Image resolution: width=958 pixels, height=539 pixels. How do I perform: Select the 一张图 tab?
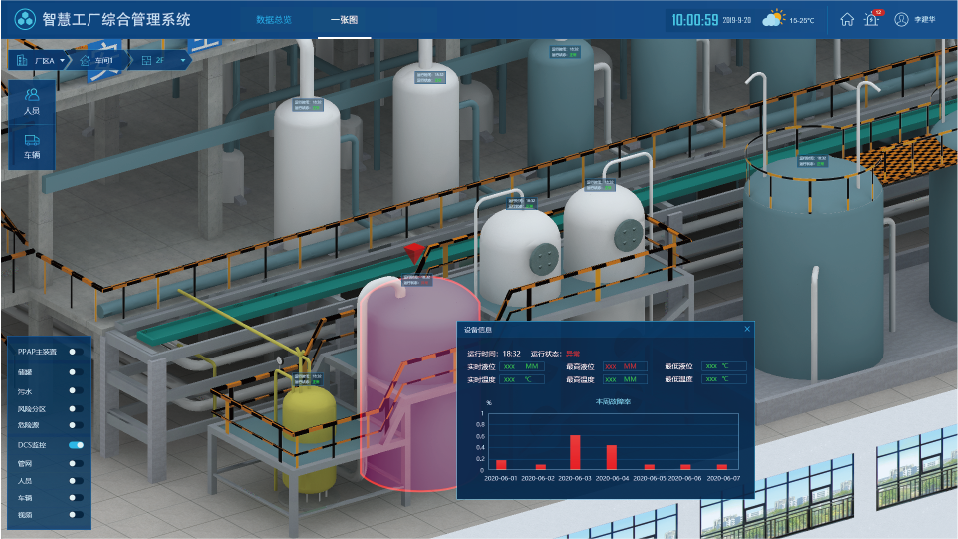click(344, 20)
